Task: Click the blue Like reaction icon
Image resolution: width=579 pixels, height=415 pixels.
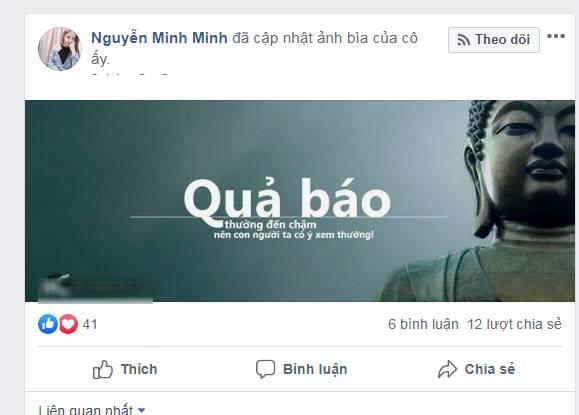Action: point(48,324)
